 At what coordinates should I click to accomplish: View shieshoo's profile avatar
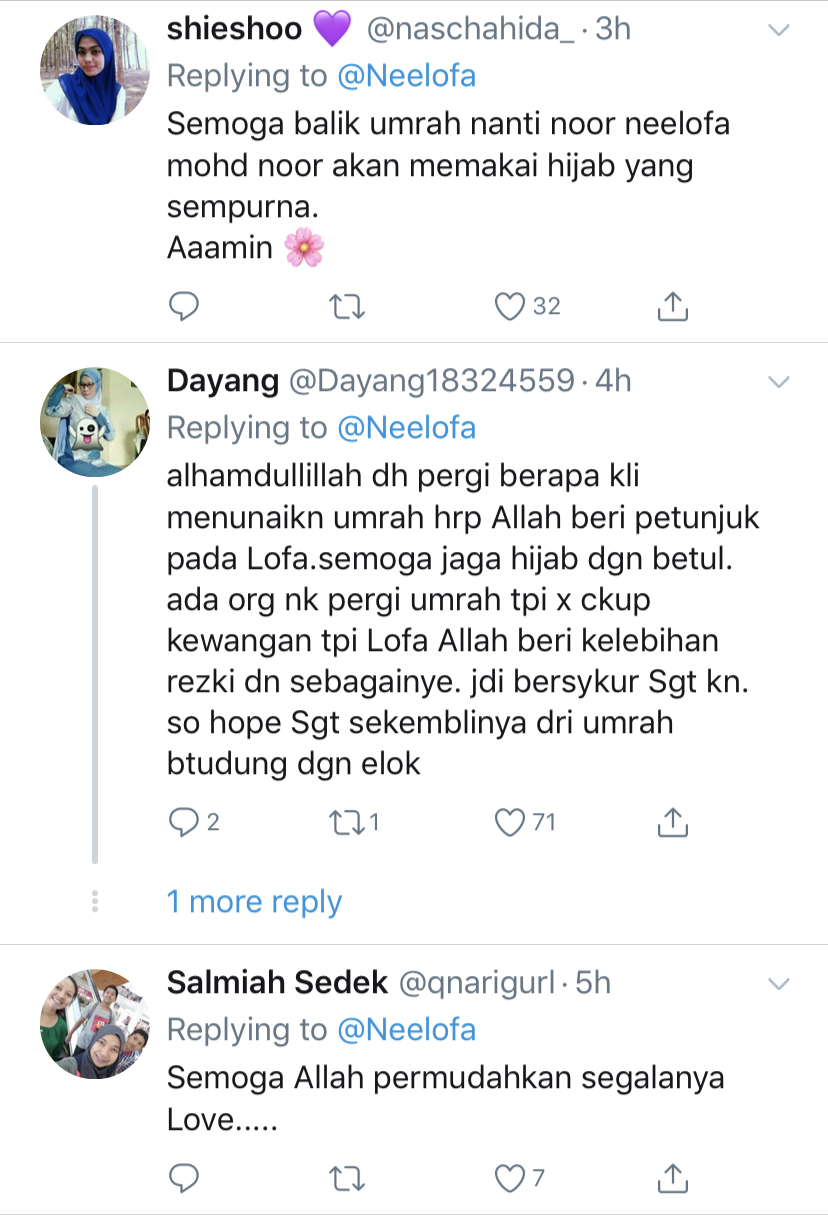click(x=94, y=70)
